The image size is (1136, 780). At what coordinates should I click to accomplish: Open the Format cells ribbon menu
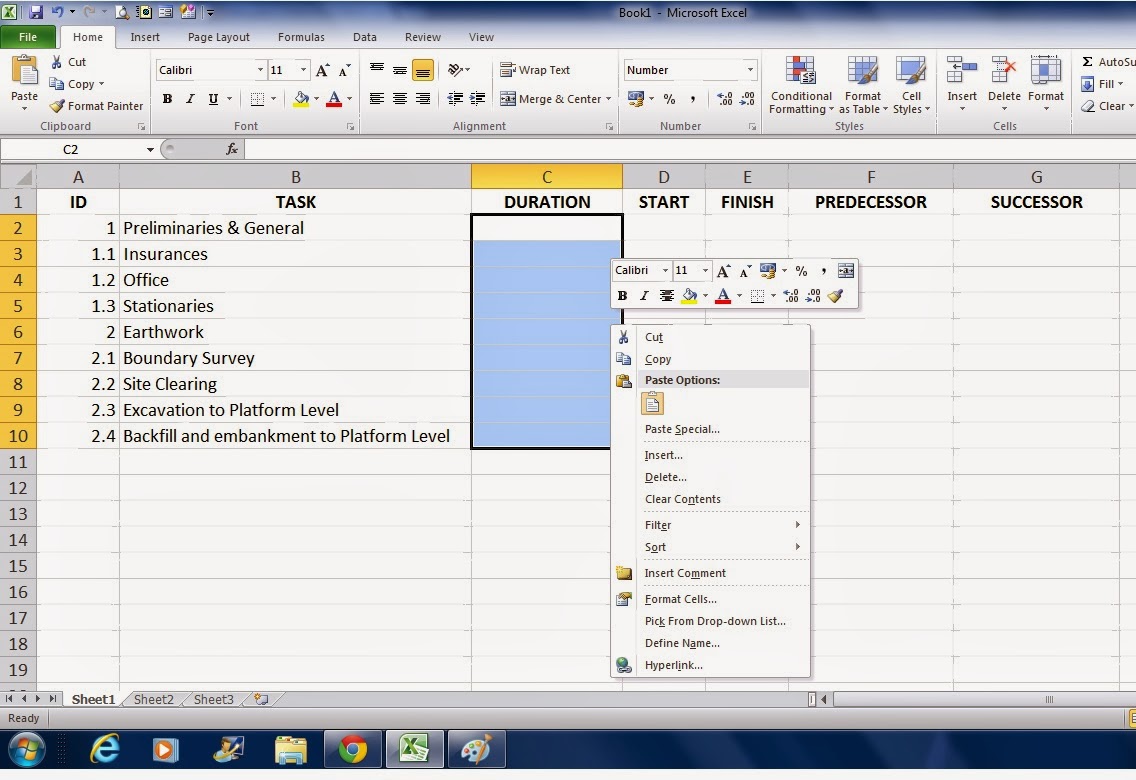1045,83
